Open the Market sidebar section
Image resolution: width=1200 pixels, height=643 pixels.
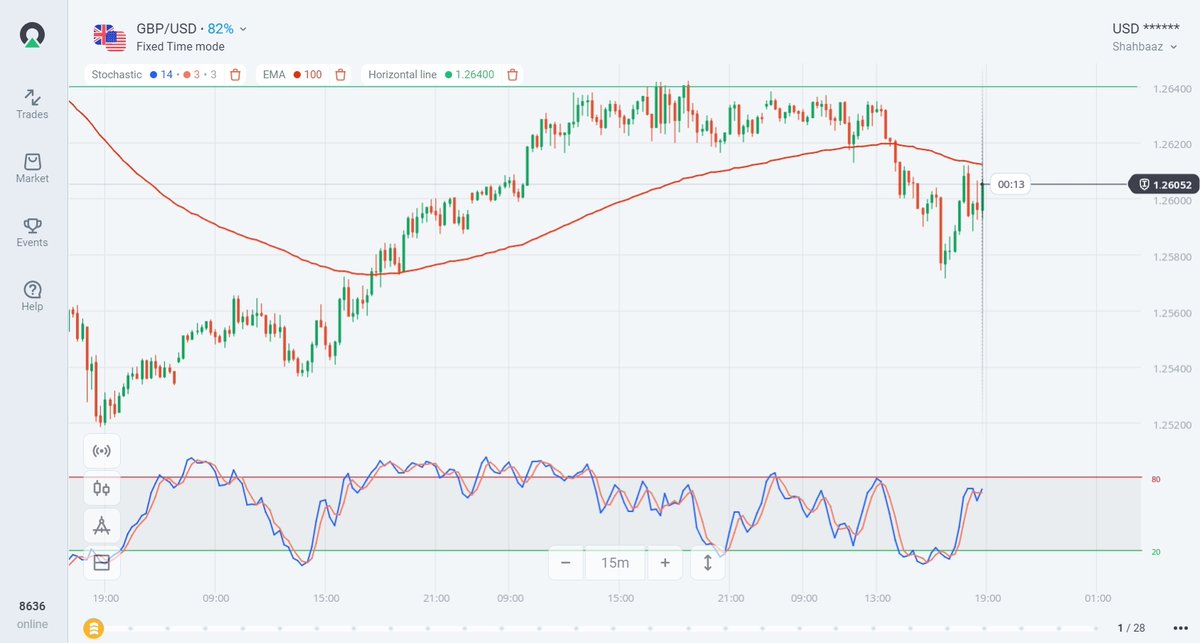click(x=32, y=167)
